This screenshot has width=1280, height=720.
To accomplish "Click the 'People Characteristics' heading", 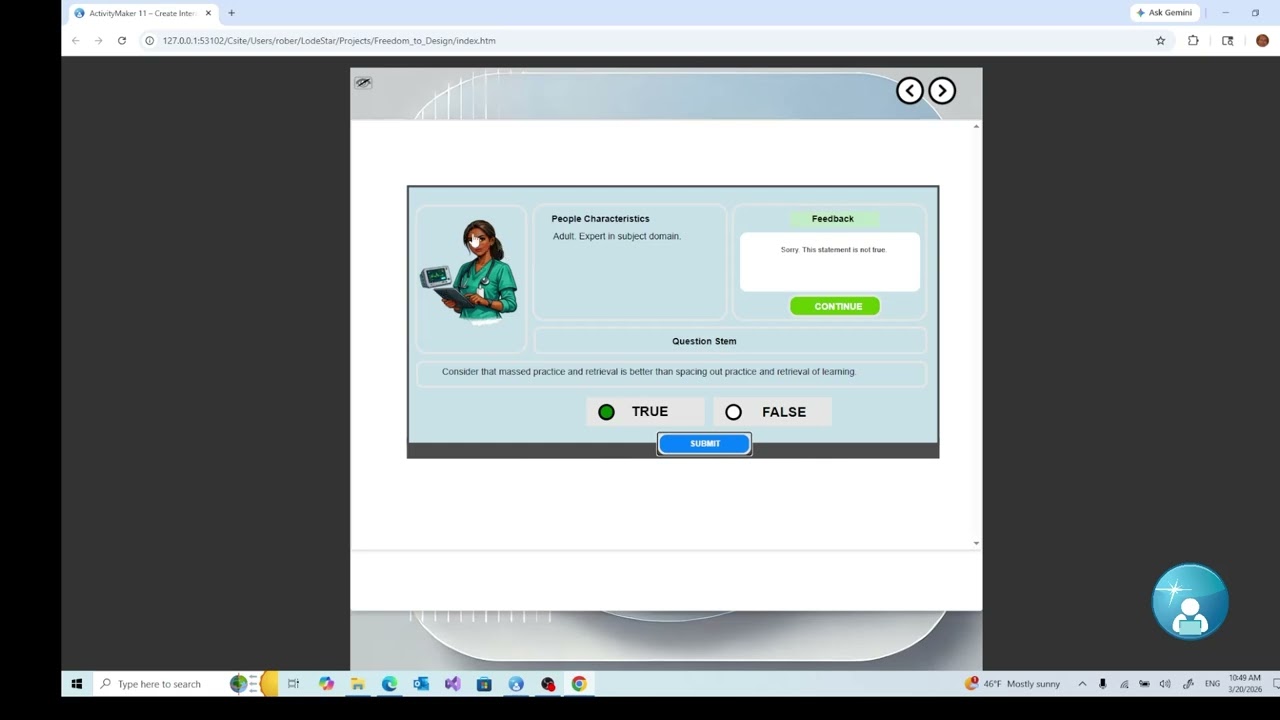I will 600,218.
